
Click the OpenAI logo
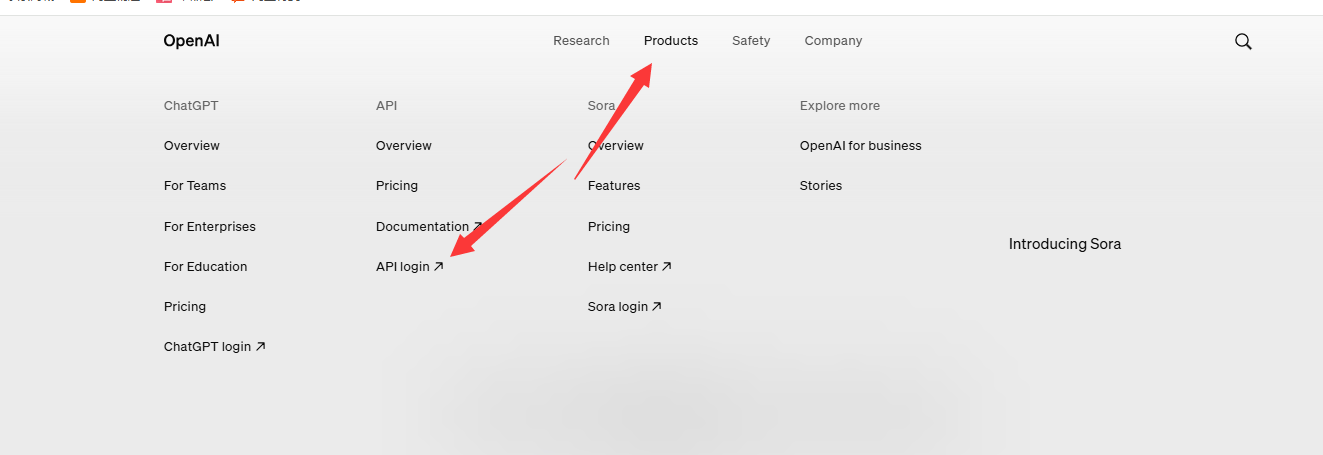point(191,41)
